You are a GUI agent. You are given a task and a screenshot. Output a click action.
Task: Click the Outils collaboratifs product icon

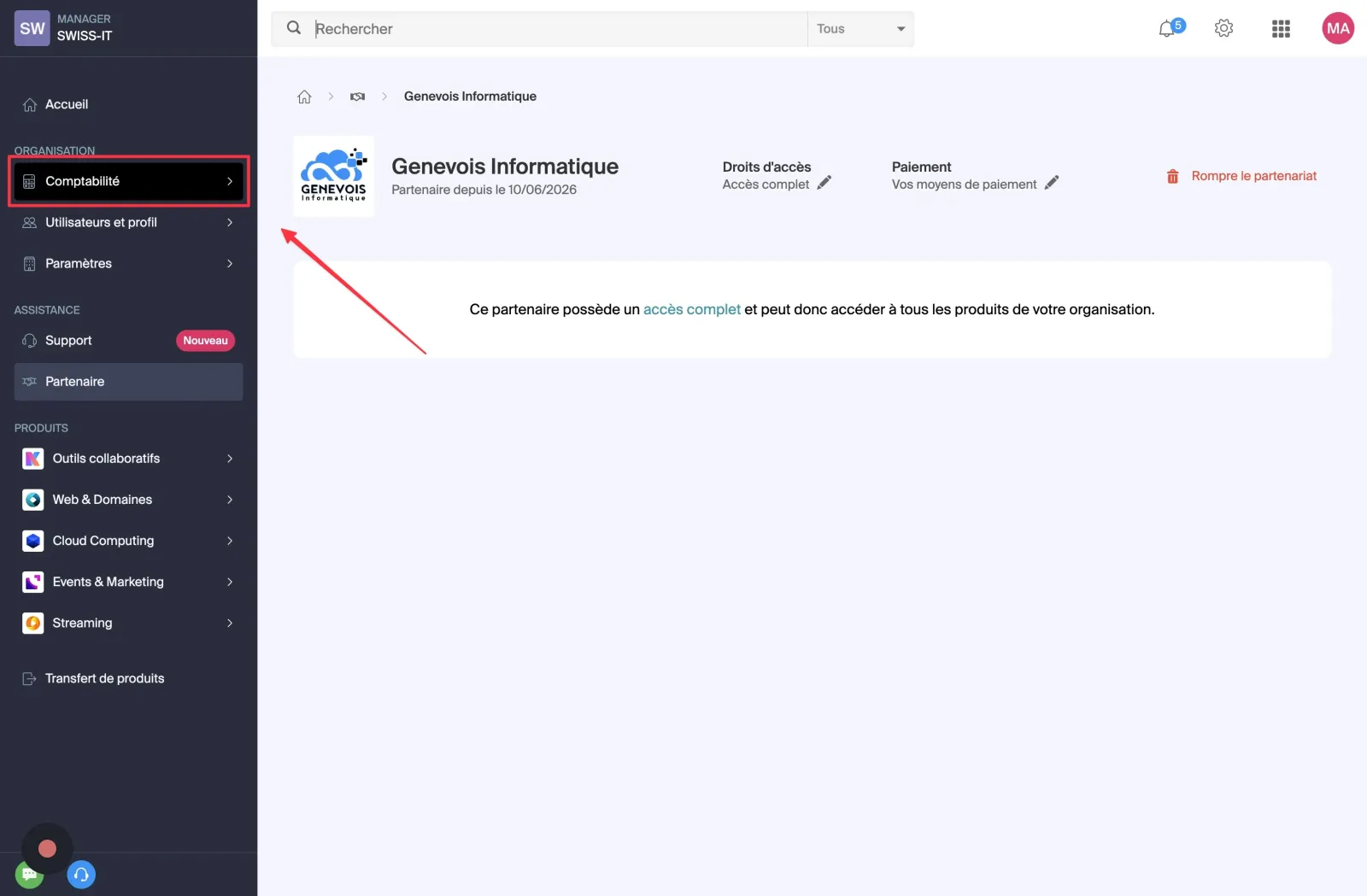click(x=32, y=459)
